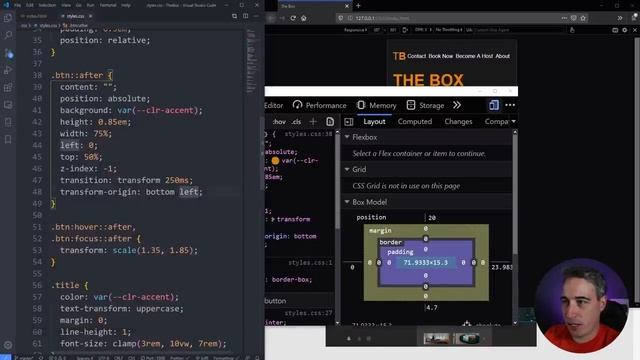
Task: Open VS Code Manage gear at bottom
Action: (8, 345)
